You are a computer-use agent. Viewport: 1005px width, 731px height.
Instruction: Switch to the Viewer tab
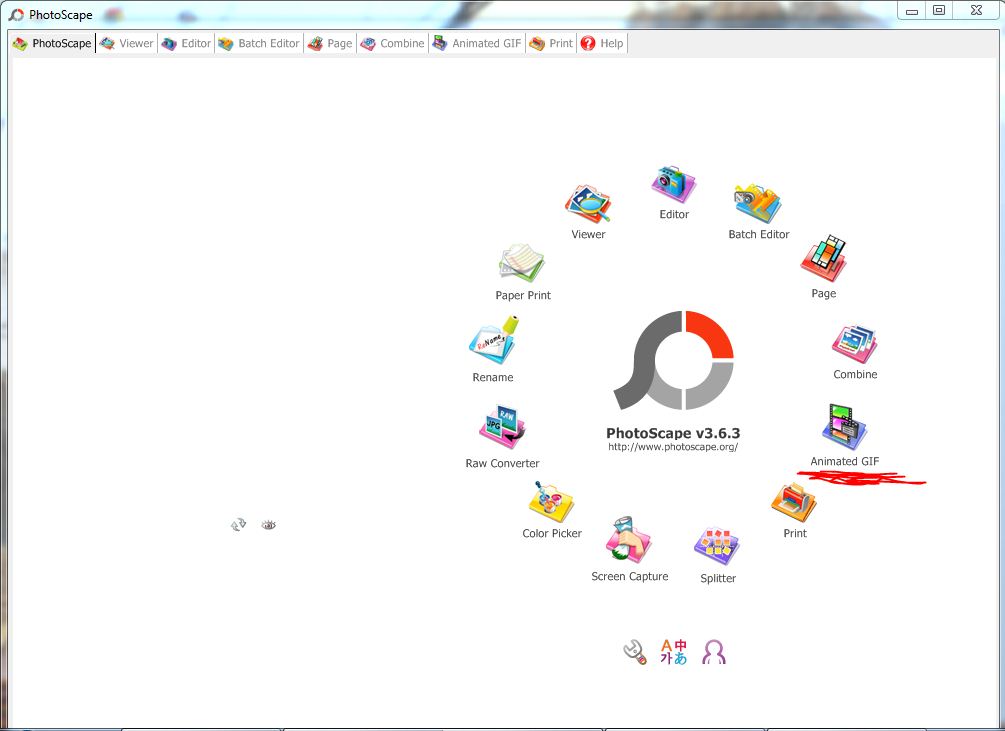(127, 44)
